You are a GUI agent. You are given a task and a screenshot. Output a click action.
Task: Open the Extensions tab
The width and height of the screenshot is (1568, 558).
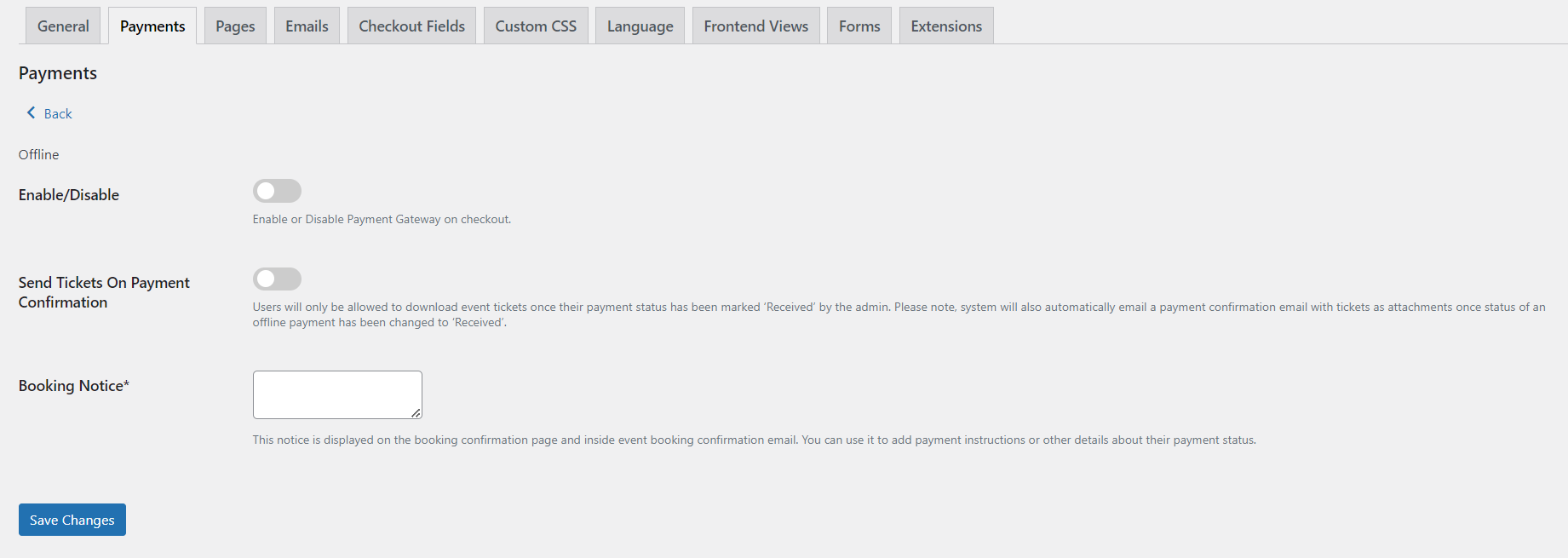(946, 26)
